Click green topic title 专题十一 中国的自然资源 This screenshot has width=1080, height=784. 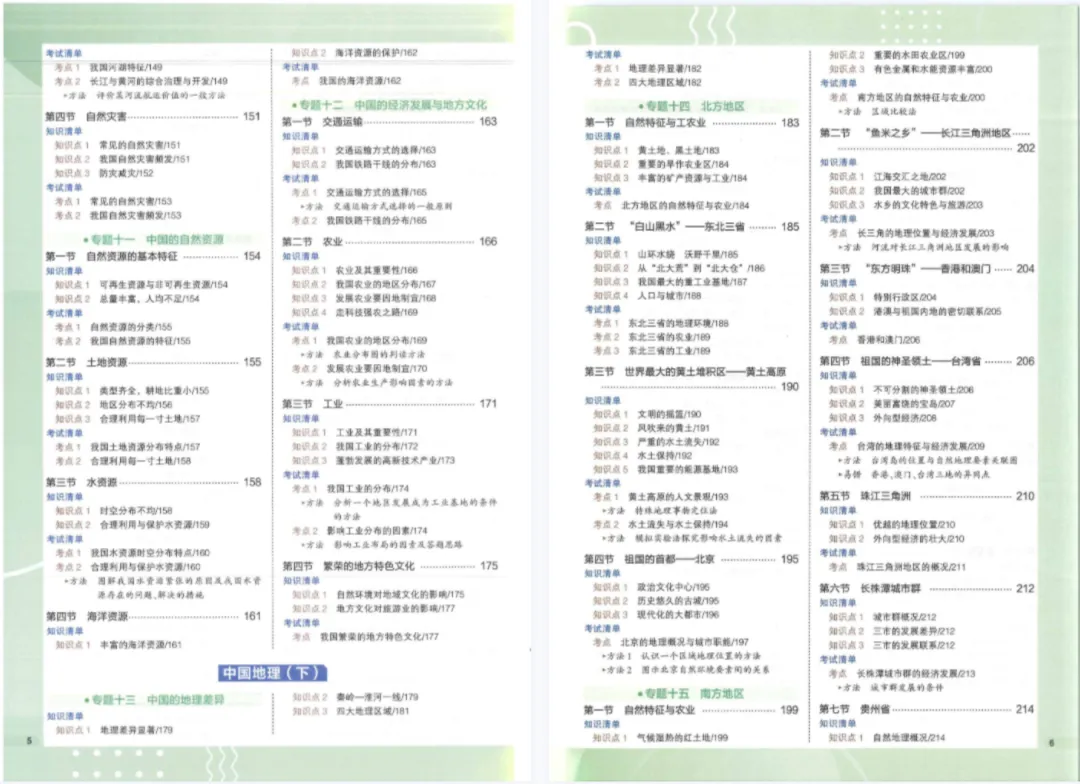coord(156,239)
